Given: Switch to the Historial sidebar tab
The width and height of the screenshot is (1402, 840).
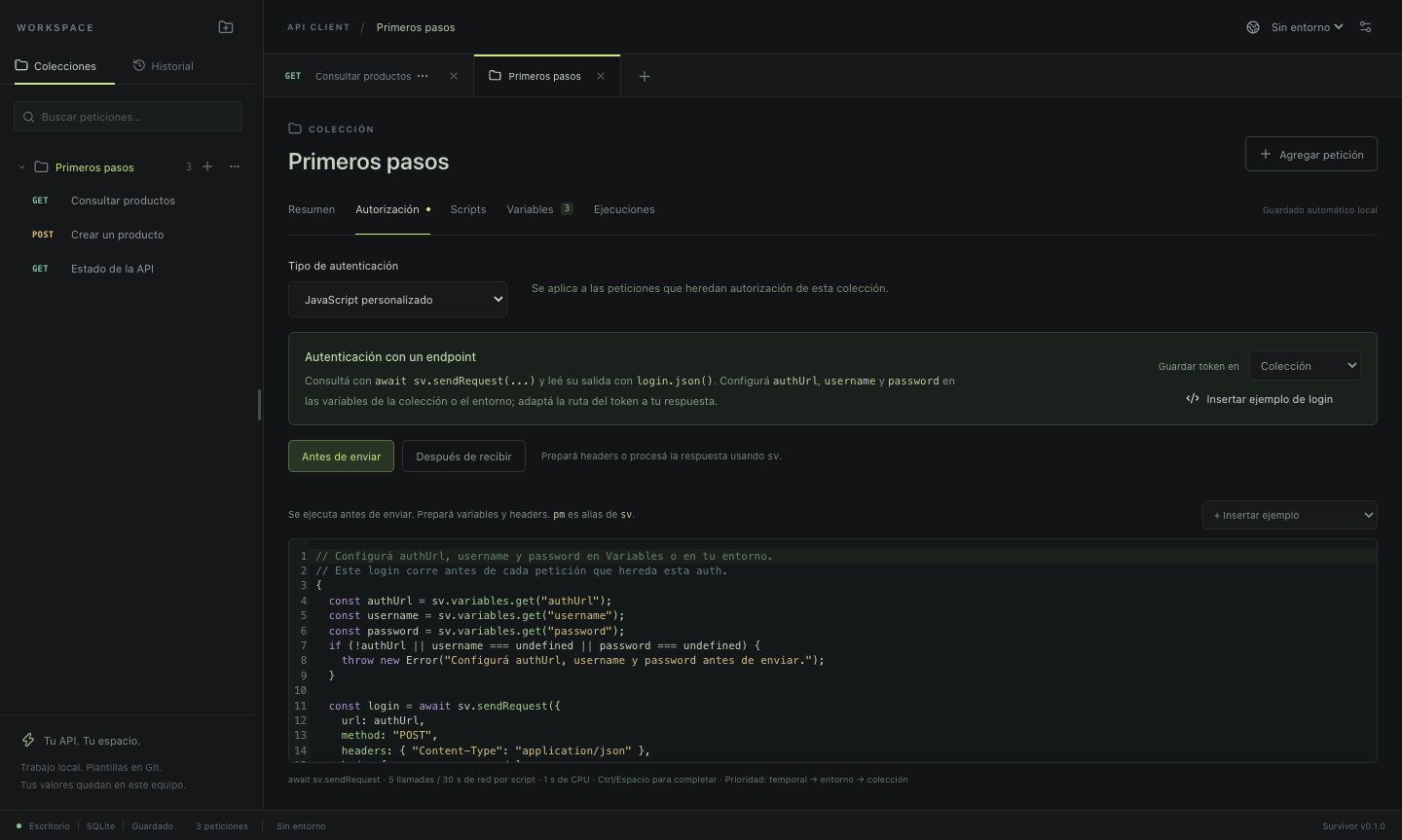Looking at the screenshot, I should (x=164, y=66).
